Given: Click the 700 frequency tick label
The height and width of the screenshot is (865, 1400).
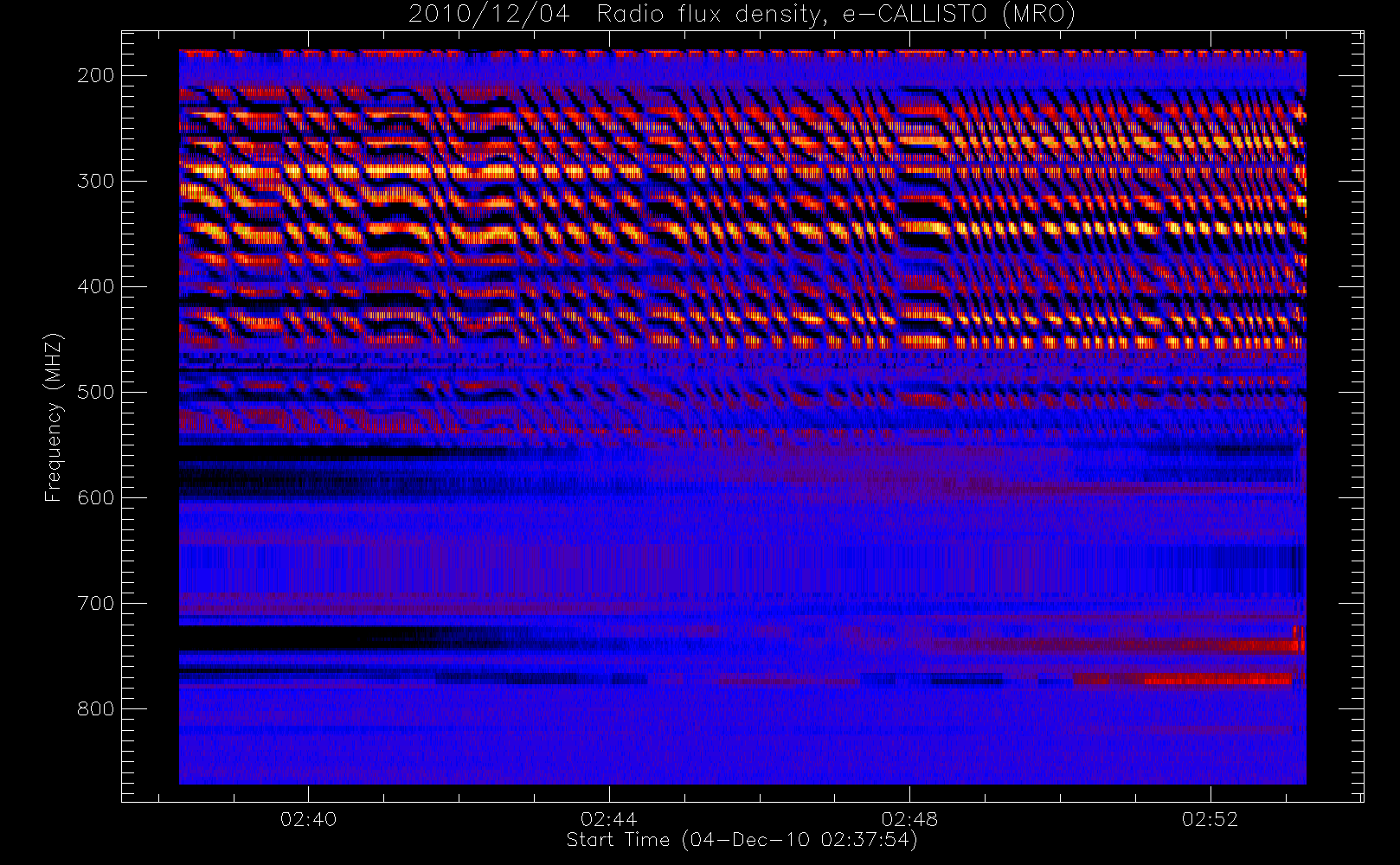Looking at the screenshot, I should 96,603.
